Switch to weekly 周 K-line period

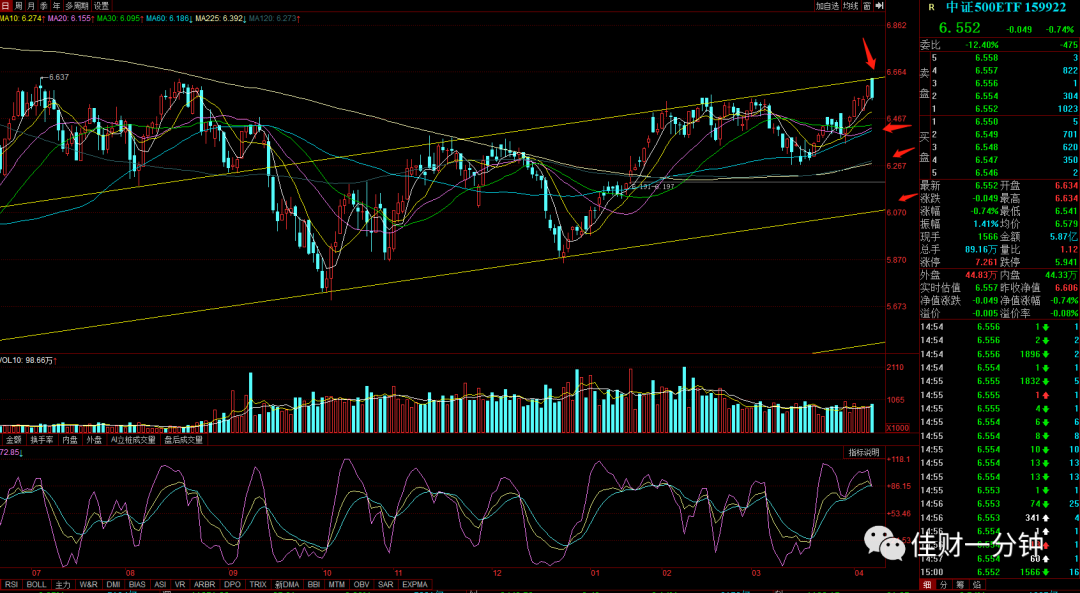[19, 6]
